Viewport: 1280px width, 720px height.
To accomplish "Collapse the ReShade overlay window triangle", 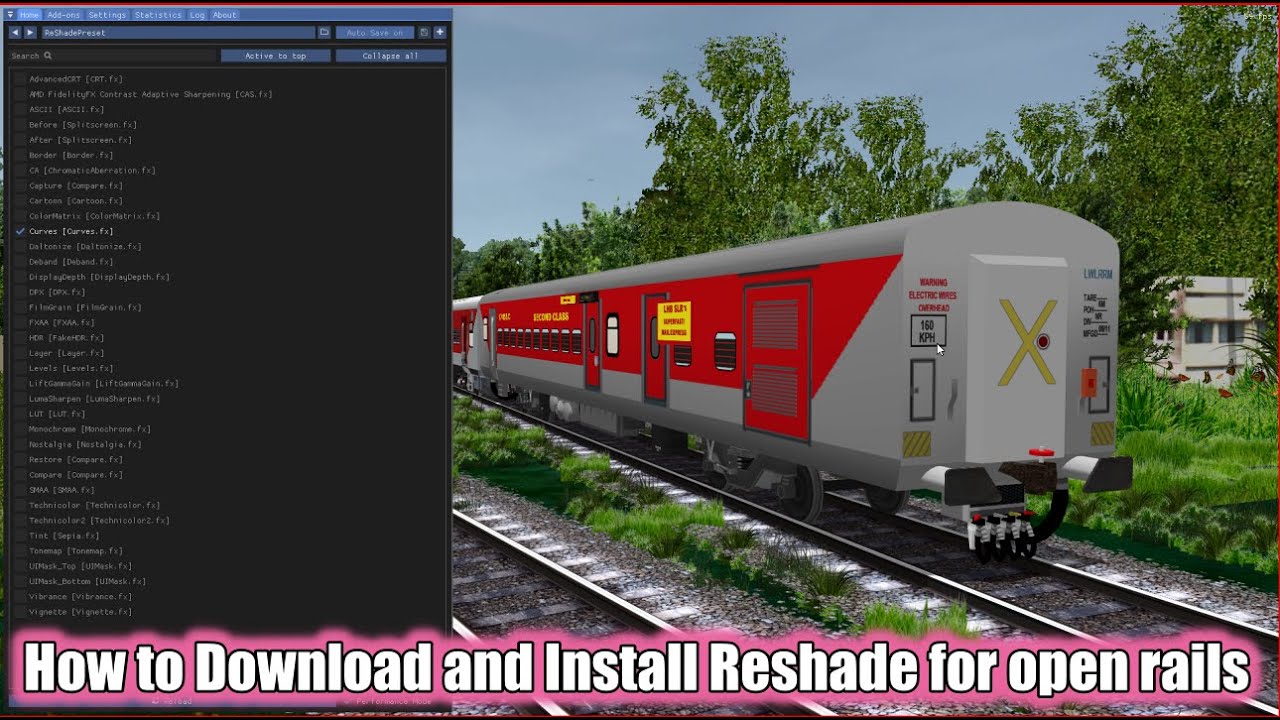I will click(10, 15).
